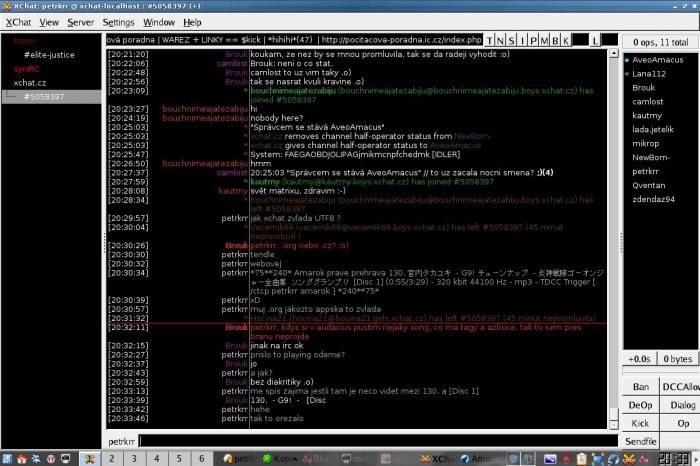Select the #elite-justice channel in the tree
700x466 pixels.
tap(49, 55)
